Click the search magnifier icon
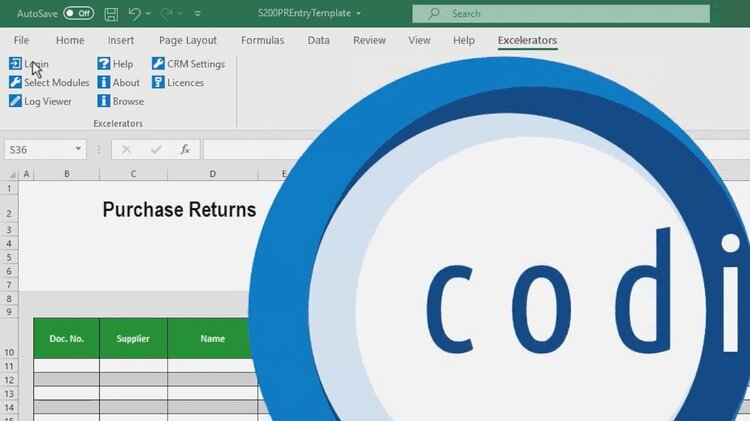This screenshot has height=421, width=750. coord(434,13)
